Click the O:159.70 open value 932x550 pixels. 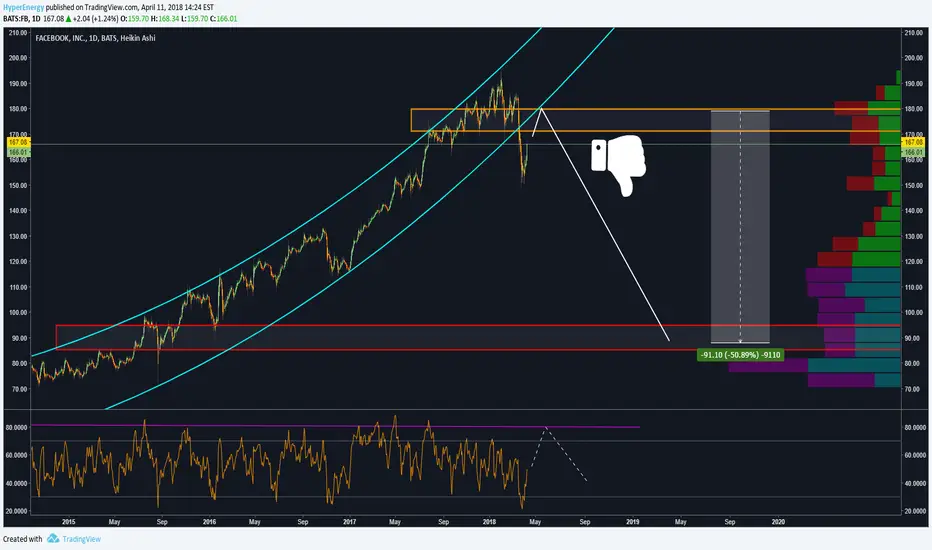tap(134, 19)
